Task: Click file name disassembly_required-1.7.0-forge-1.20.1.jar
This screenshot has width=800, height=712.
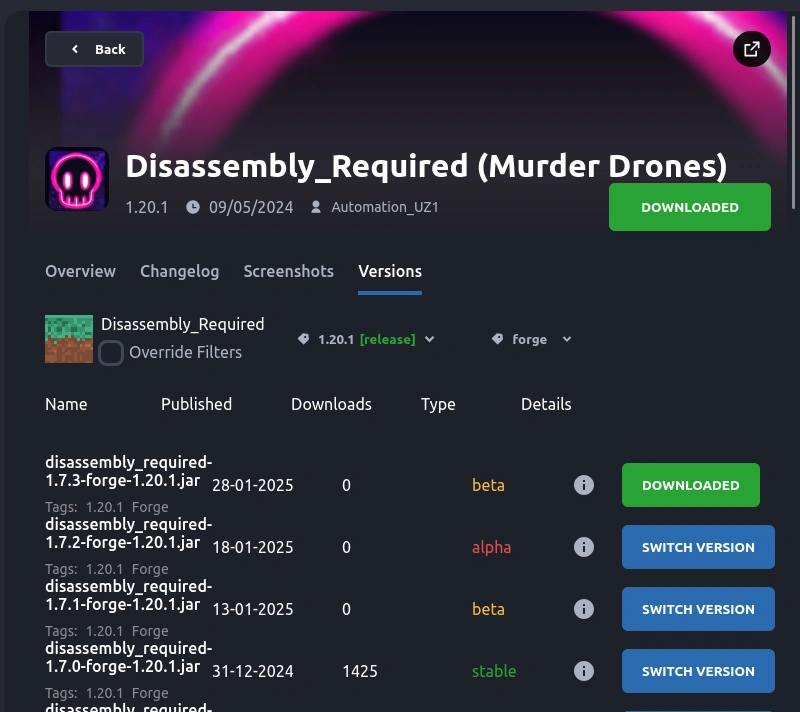Action: (129, 657)
